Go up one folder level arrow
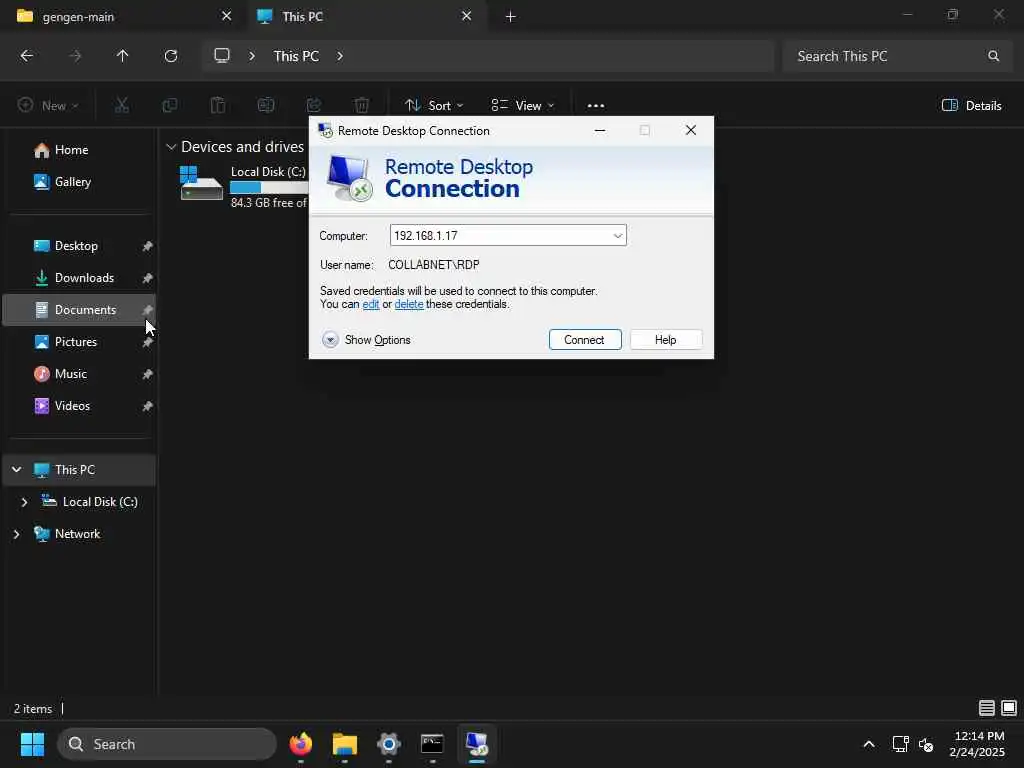The image size is (1024, 768). (x=122, y=56)
